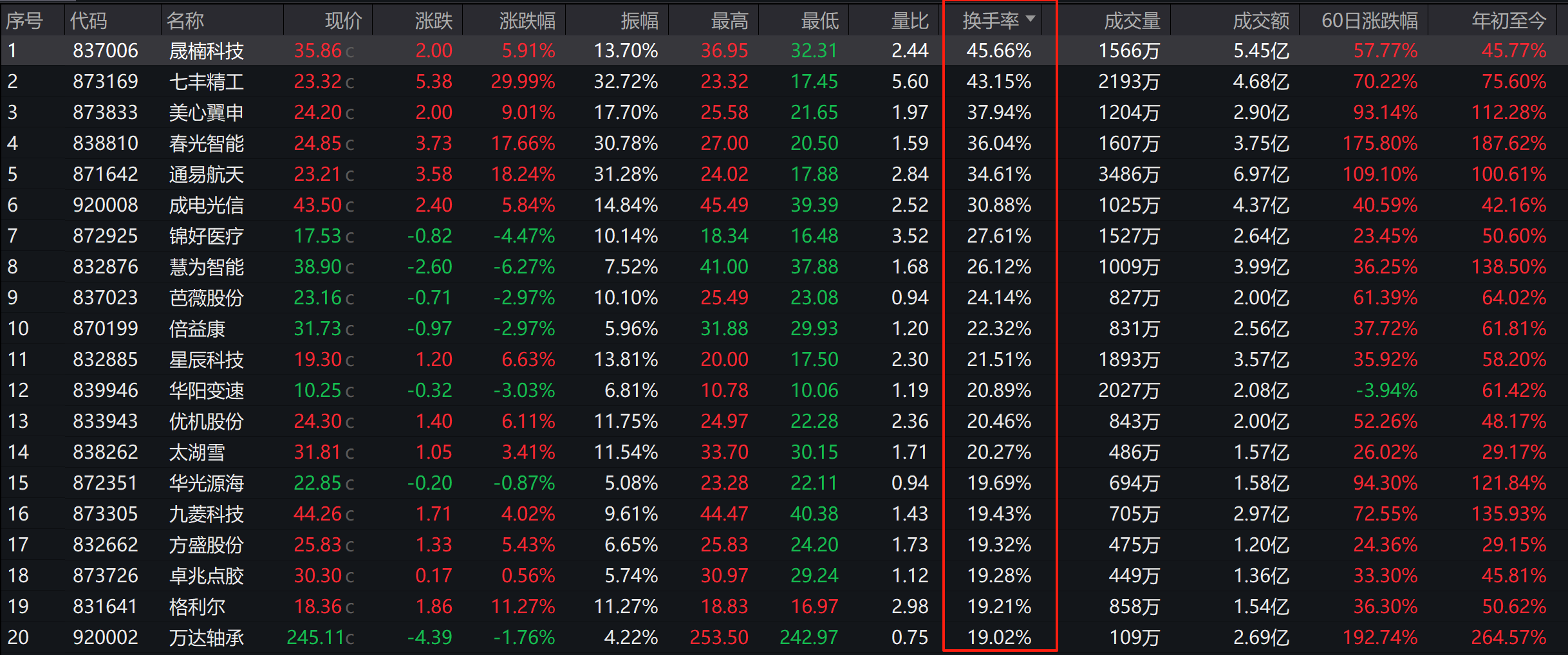
Task: Click the 振幅 column header
Action: tap(639, 21)
